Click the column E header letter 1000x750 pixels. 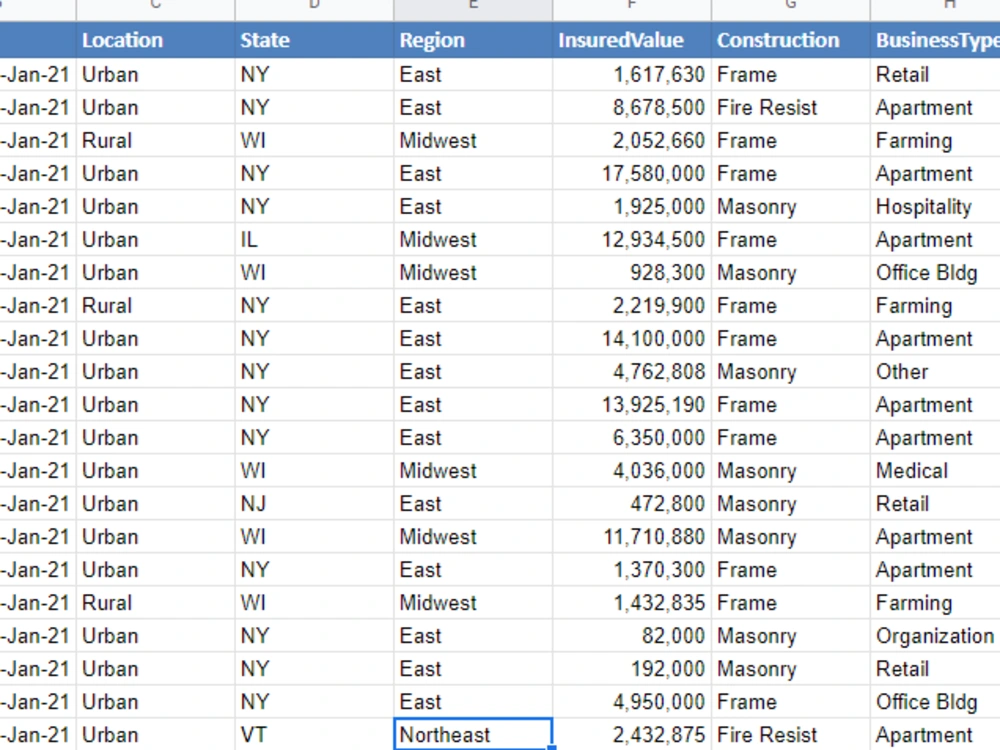coord(473,5)
